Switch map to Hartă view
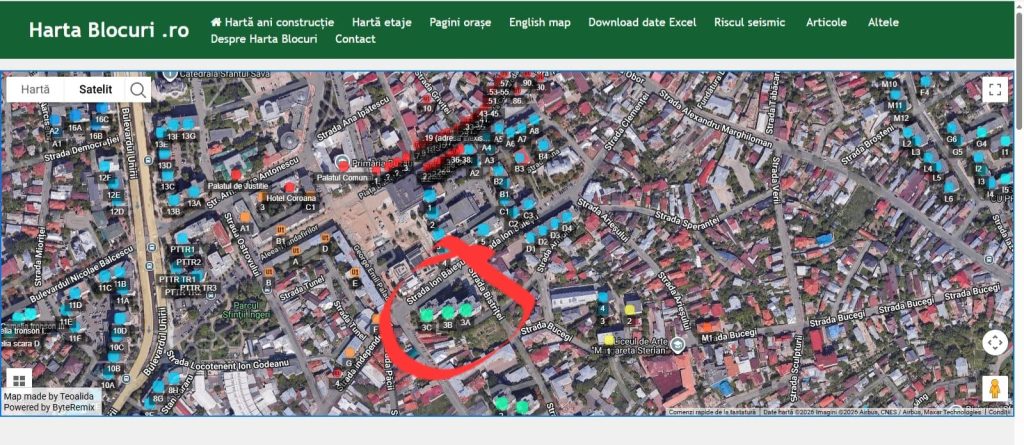This screenshot has height=445, width=1024. point(36,90)
